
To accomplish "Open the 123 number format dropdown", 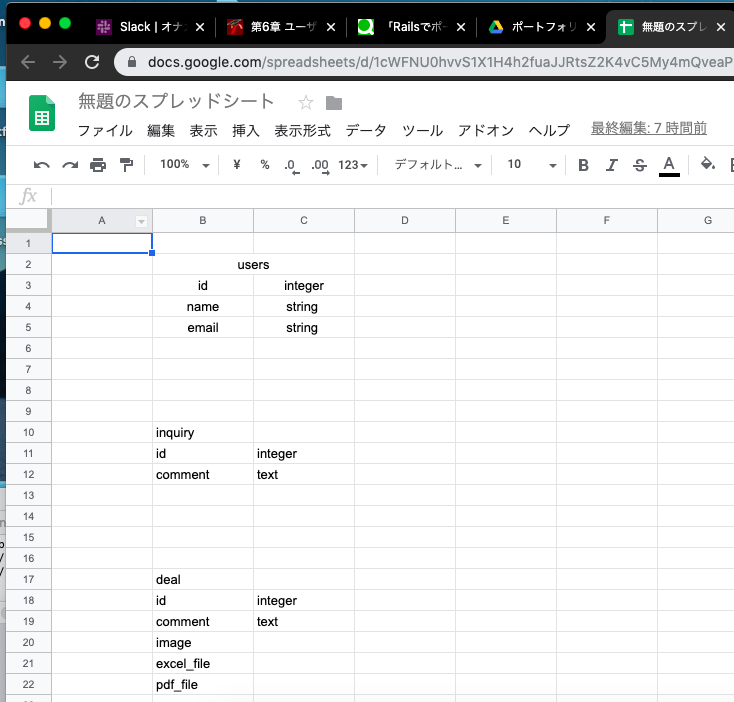I will tap(353, 165).
